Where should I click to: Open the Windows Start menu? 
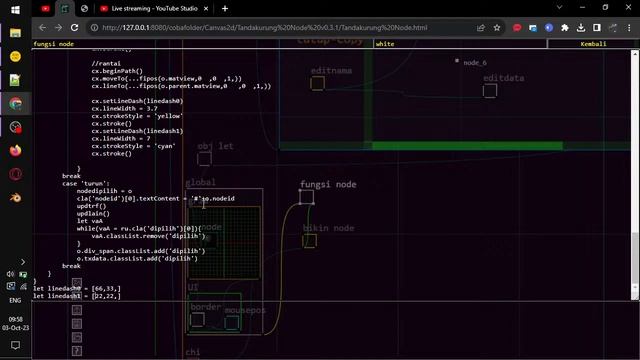pos(16,9)
